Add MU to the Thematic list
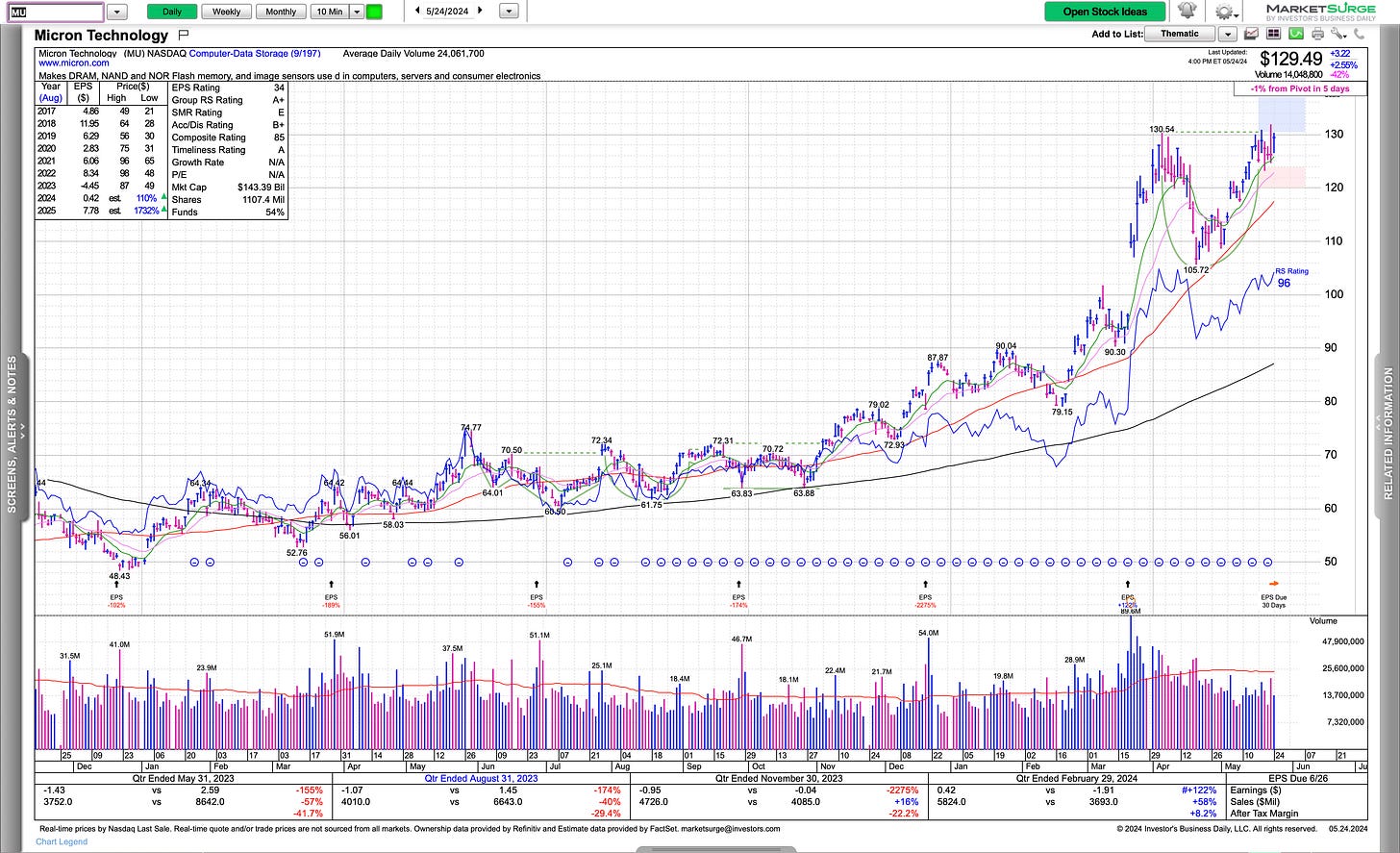 coord(1180,34)
